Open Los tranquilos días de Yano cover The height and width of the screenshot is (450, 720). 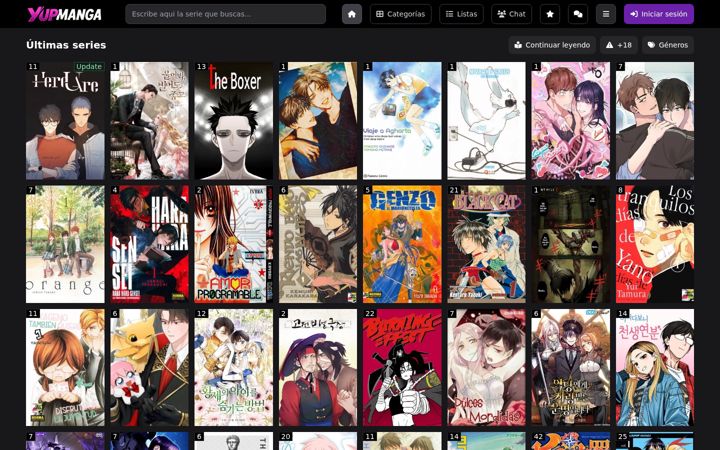click(655, 244)
